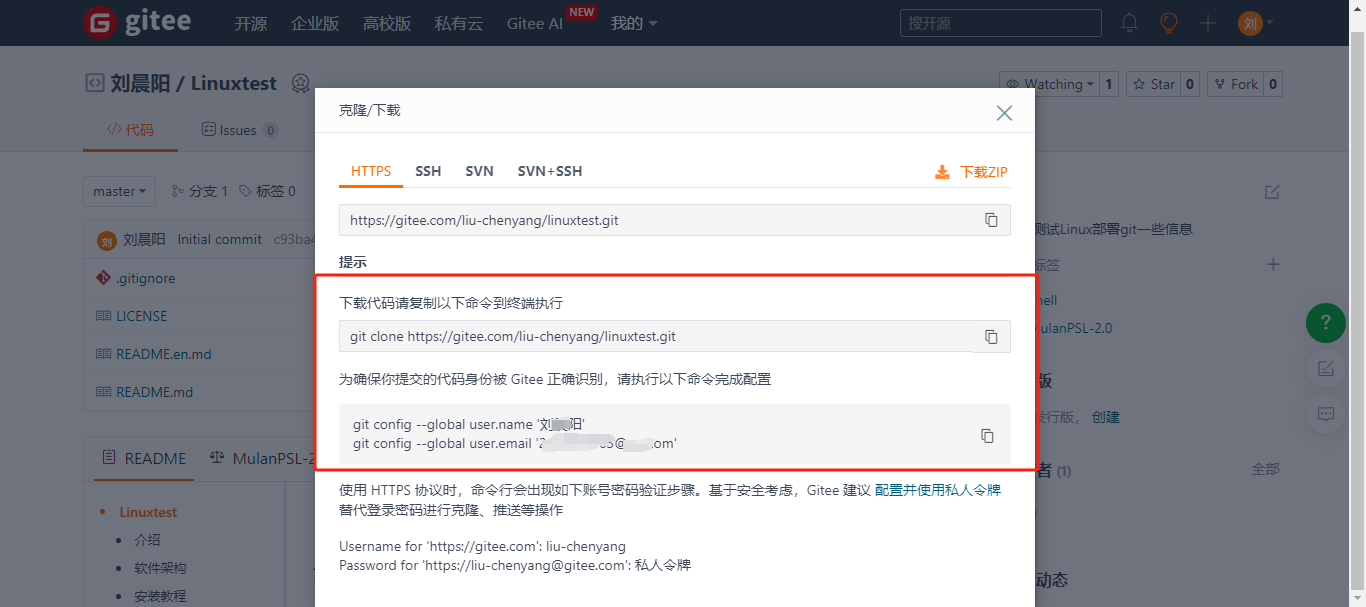Download the repository as ZIP

[x=971, y=172]
